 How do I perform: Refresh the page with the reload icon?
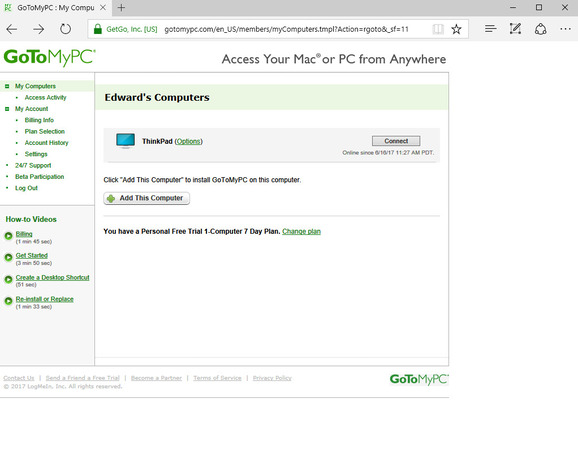(65, 29)
